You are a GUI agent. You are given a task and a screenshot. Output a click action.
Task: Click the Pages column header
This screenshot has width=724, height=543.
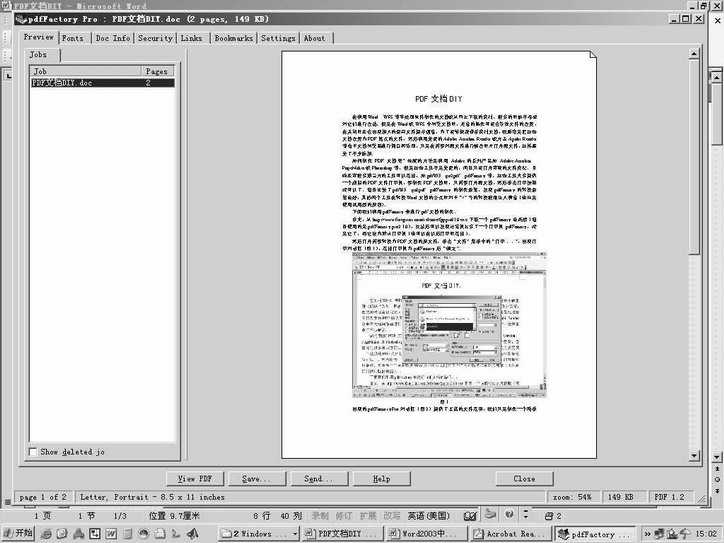pos(157,72)
